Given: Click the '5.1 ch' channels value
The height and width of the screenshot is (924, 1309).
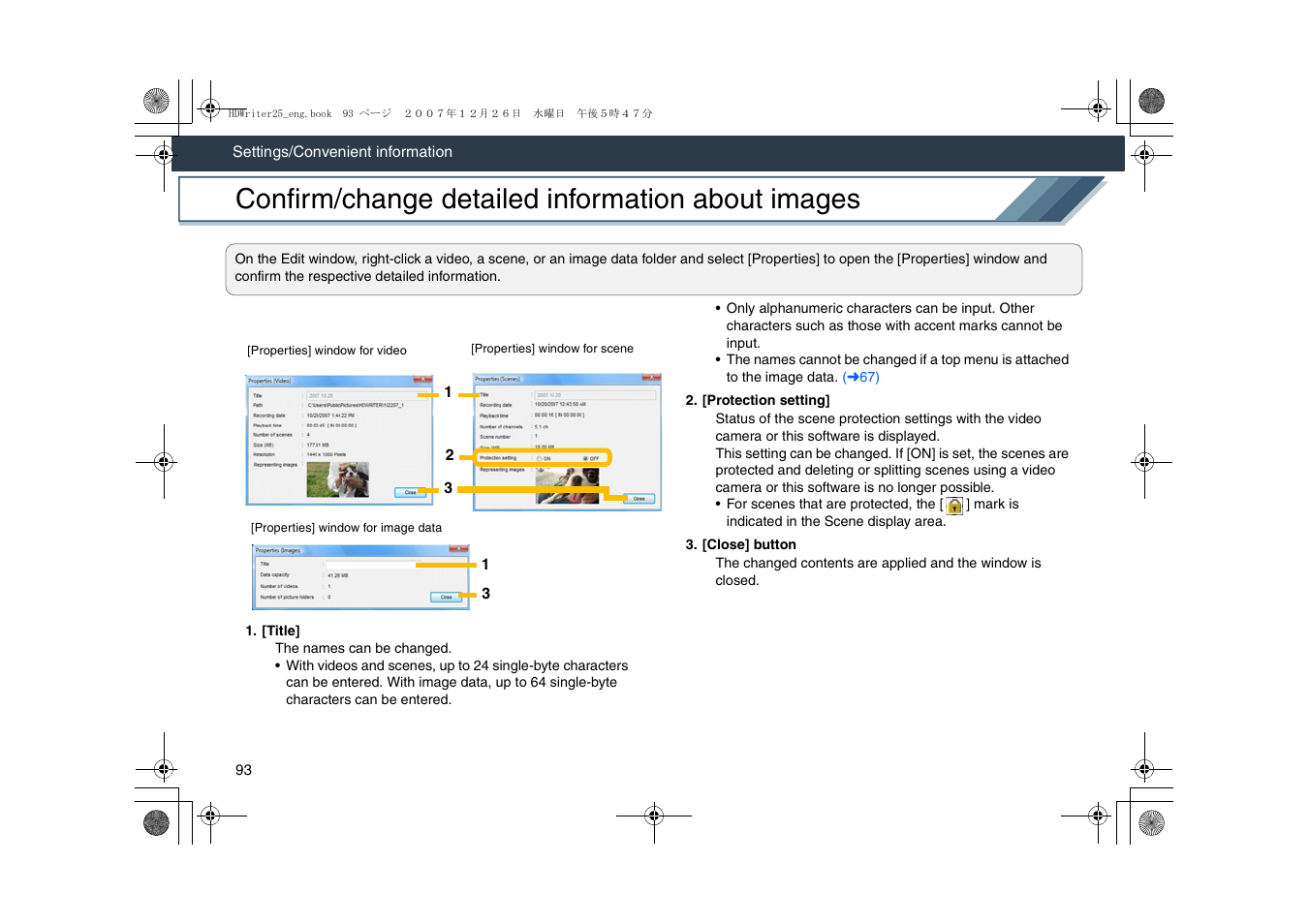Looking at the screenshot, I should (x=542, y=426).
